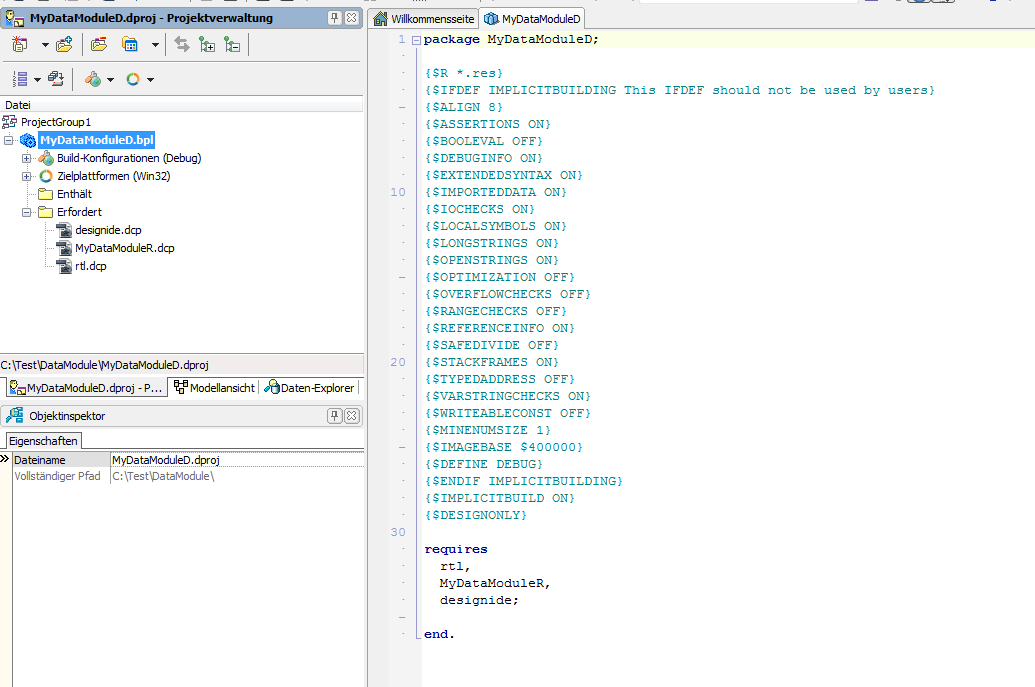Viewport: 1035px width, 687px height.
Task: Click the 'end.' keyword line
Action: (439, 634)
